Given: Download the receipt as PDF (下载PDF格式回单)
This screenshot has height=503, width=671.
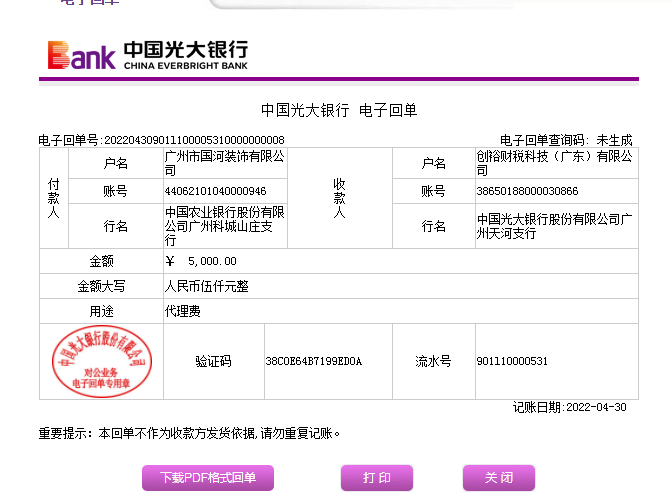Looking at the screenshot, I should pos(208,477).
